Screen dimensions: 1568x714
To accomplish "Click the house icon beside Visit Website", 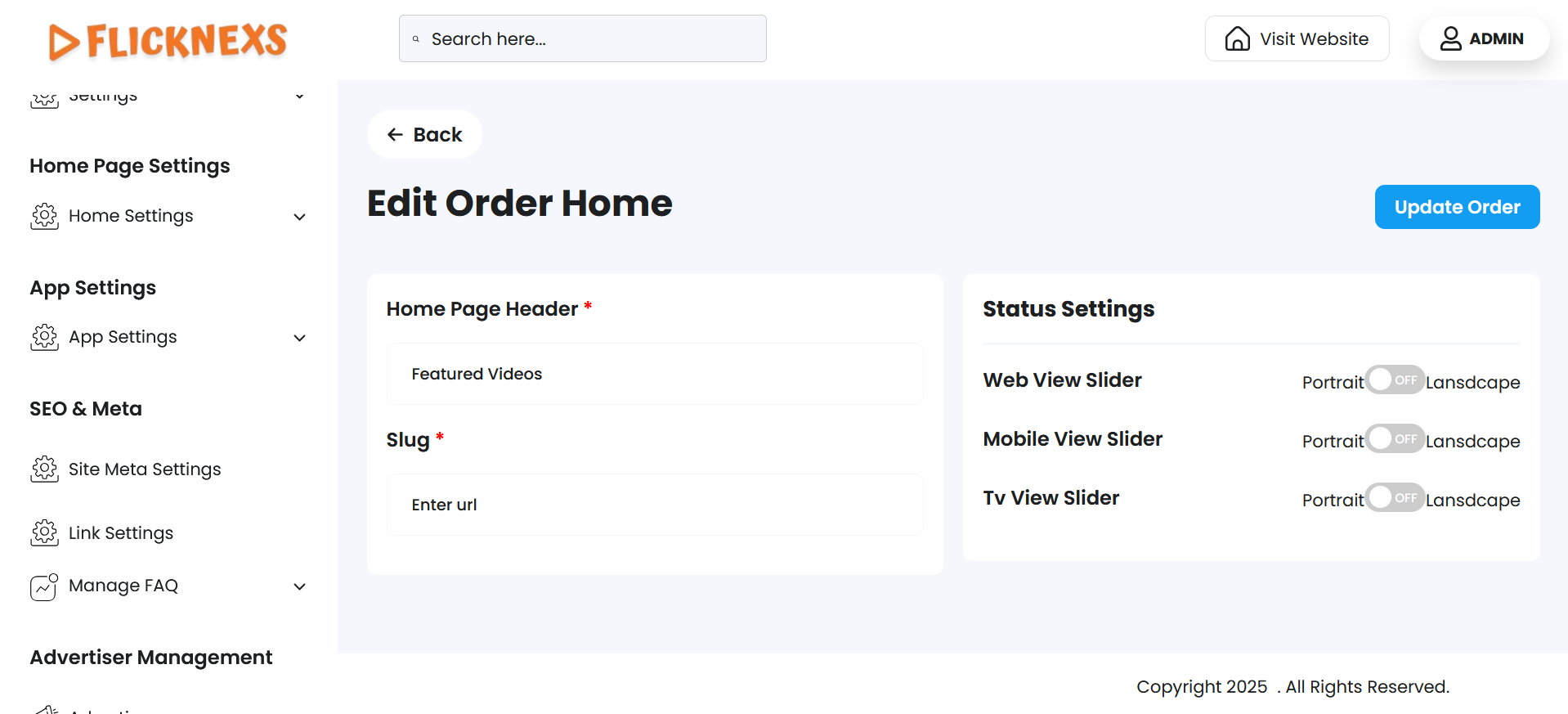I will 1237,38.
